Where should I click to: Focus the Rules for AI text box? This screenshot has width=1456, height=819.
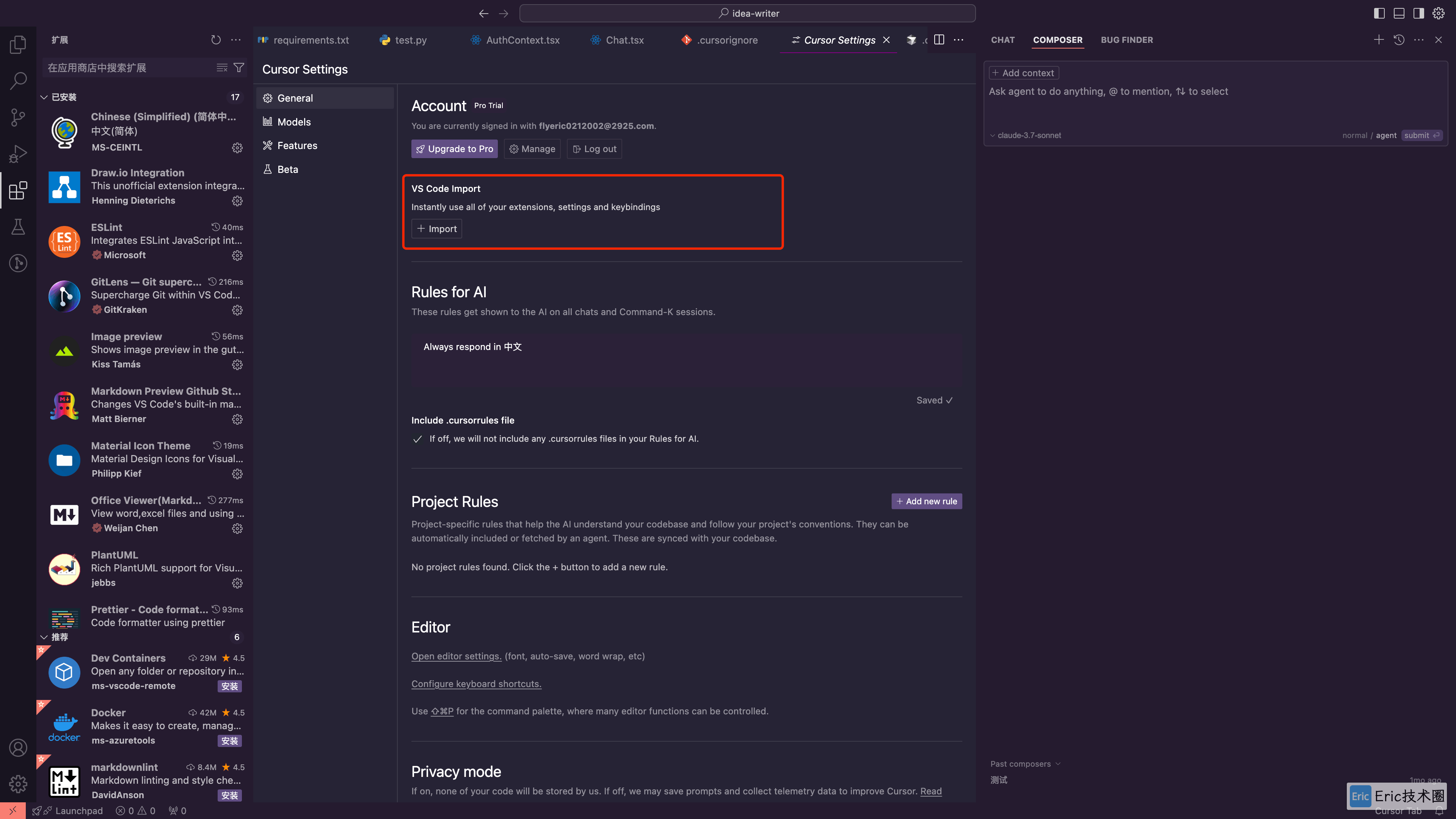686,360
